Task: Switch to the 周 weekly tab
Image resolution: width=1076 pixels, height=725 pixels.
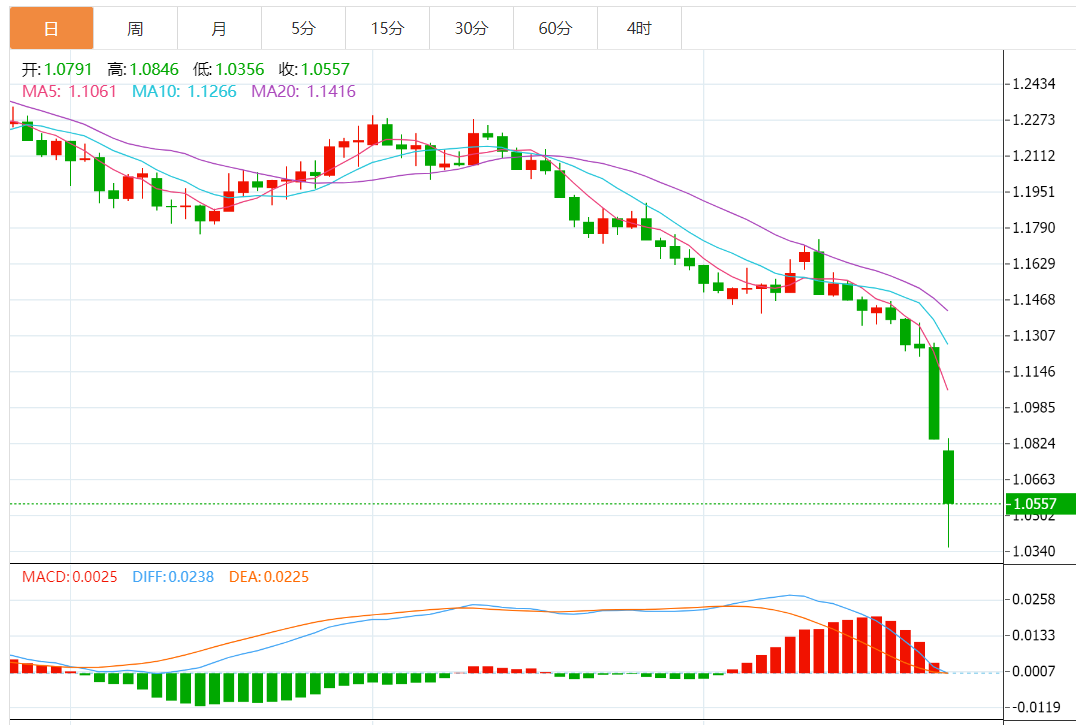Action: tap(135, 28)
